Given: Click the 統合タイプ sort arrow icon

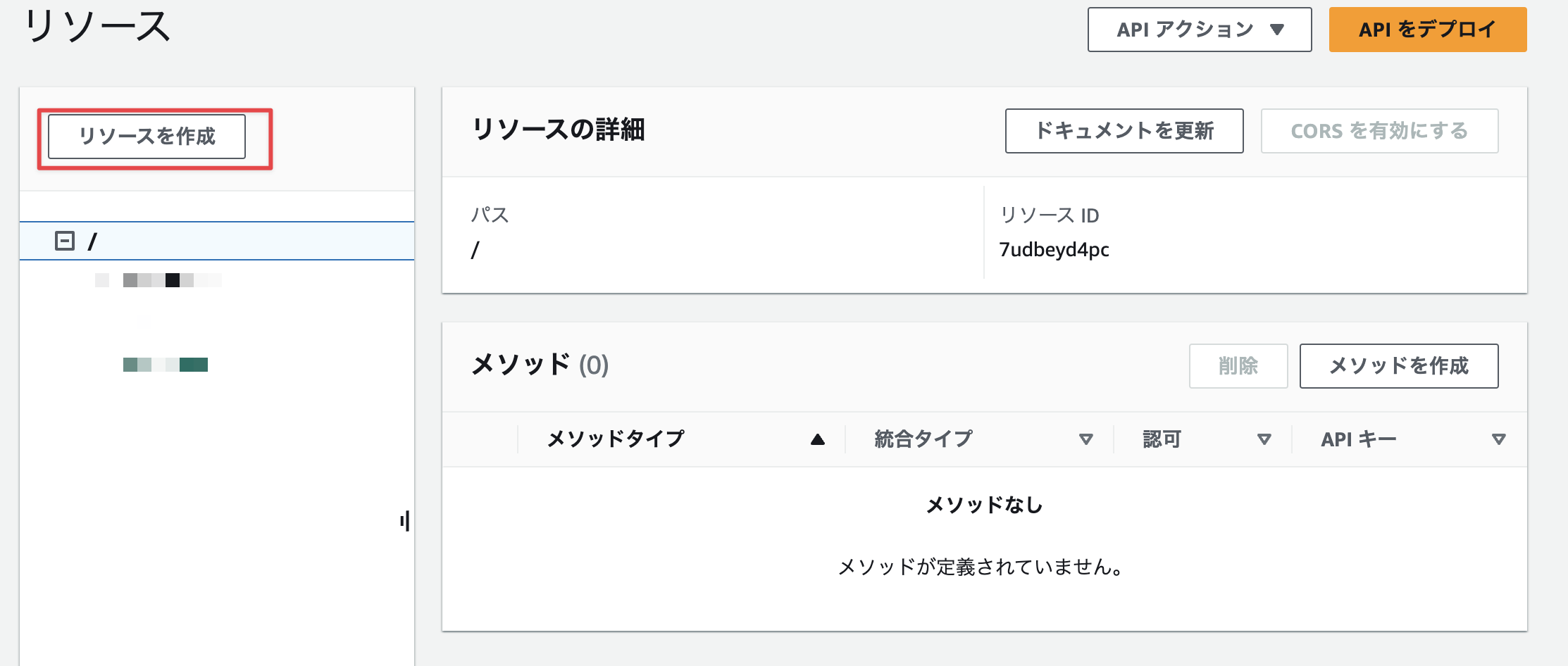Looking at the screenshot, I should click(1086, 439).
